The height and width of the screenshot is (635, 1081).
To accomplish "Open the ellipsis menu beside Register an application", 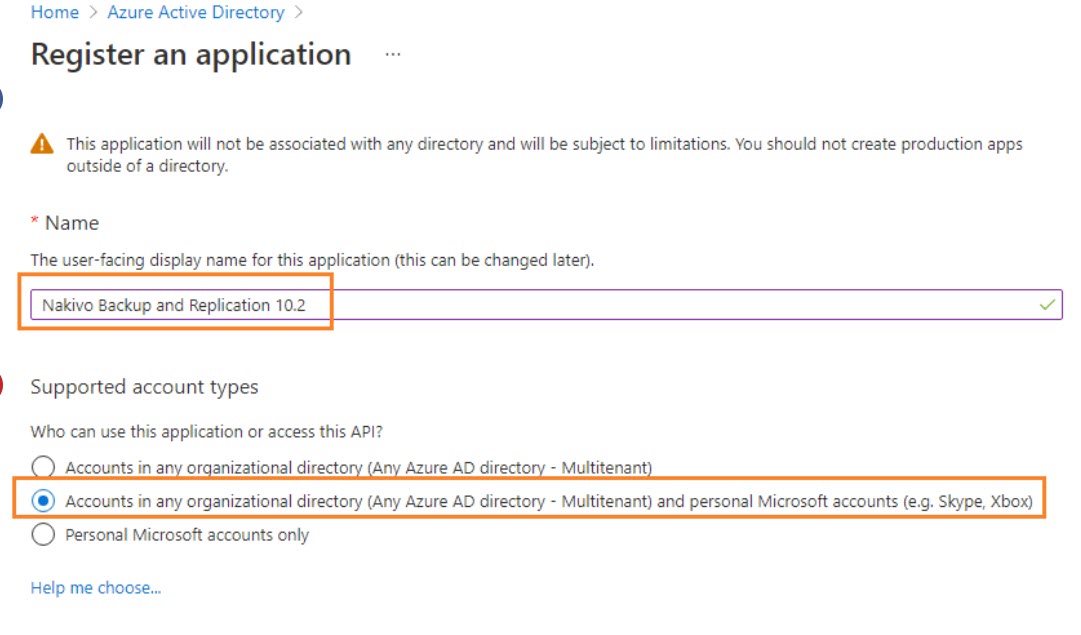I will coord(392,54).
